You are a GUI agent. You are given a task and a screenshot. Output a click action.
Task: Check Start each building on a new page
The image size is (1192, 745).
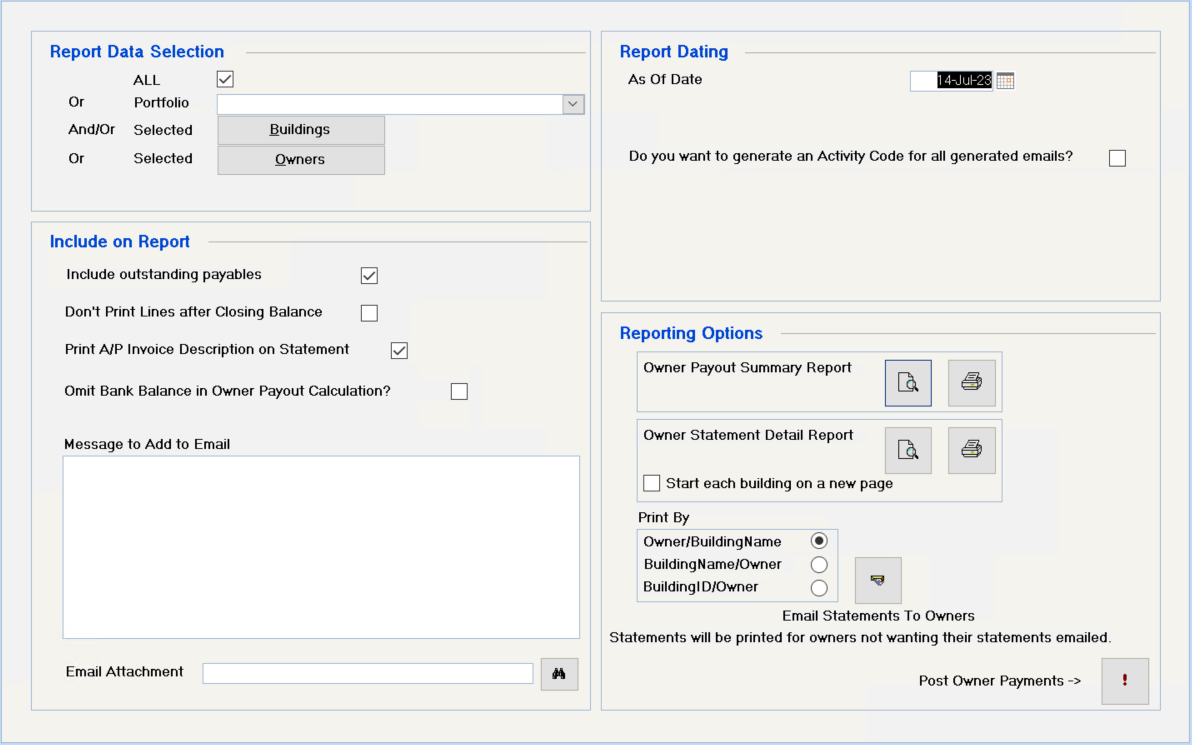click(x=651, y=483)
